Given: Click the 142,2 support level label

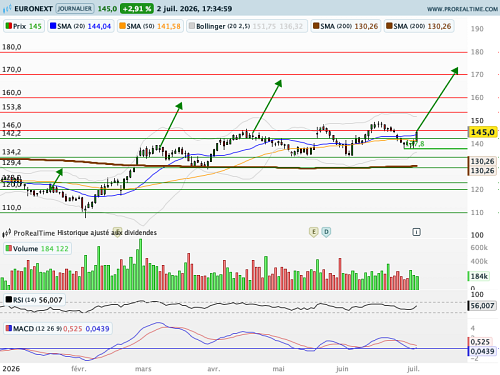Looking at the screenshot, I should (x=12, y=133).
